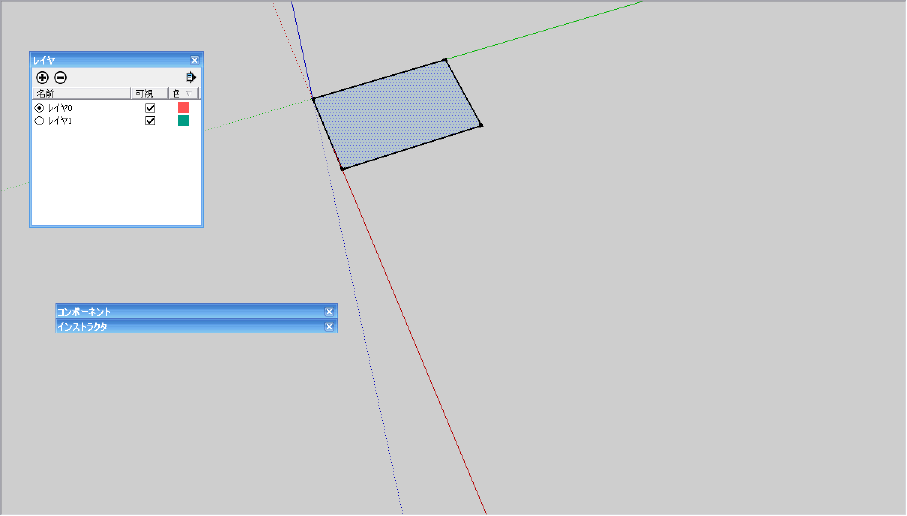907x516 pixels.
Task: Close the インストラクタ panel
Action: pos(329,327)
